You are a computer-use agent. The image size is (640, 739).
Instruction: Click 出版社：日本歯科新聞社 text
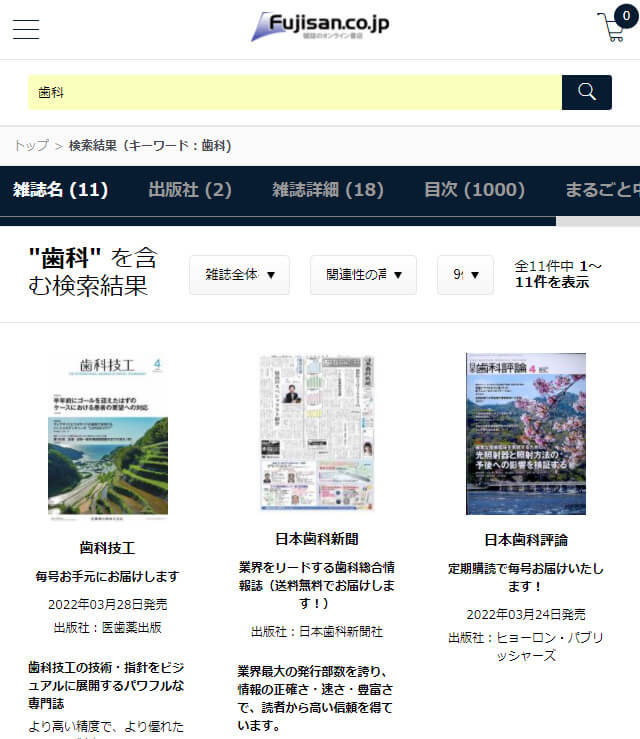pyautogui.click(x=317, y=632)
